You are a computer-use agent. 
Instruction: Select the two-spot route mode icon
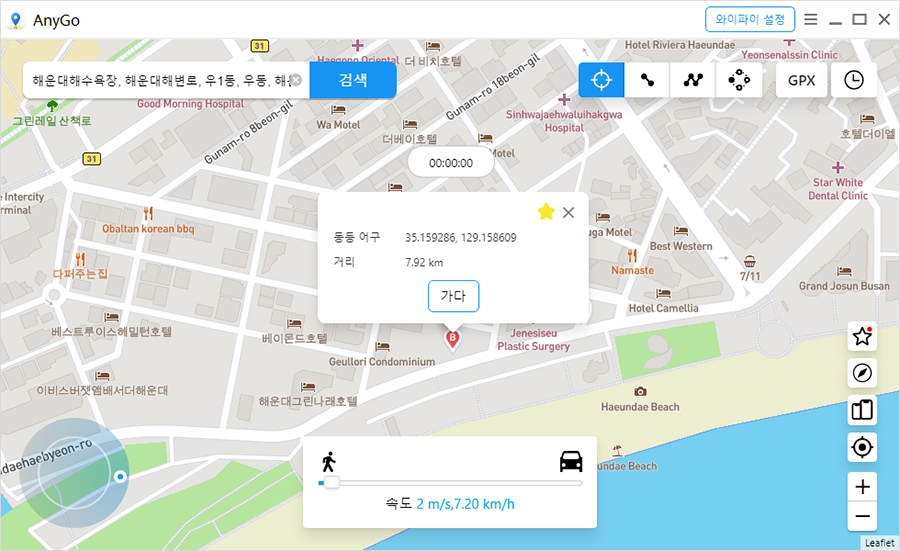pos(647,80)
